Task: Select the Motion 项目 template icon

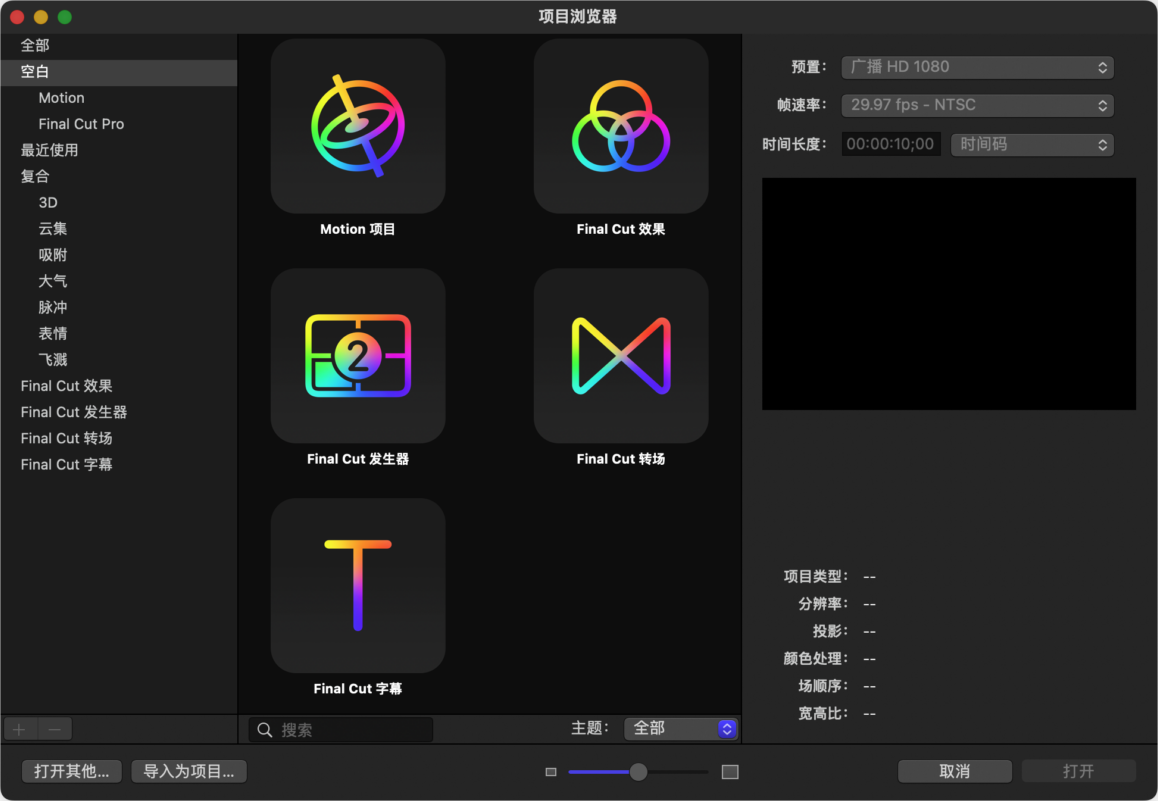Action: click(x=358, y=126)
